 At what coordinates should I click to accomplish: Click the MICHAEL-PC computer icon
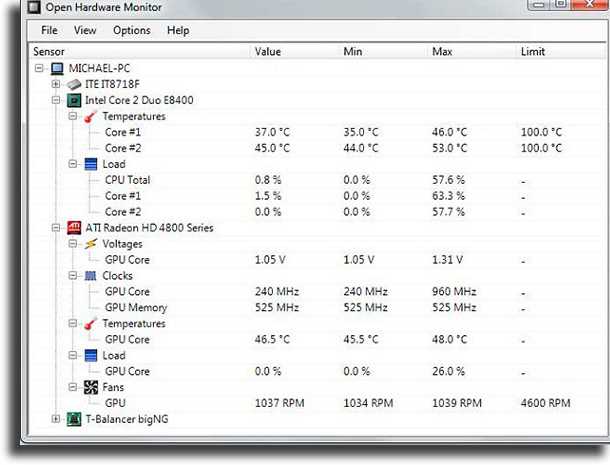(x=57, y=68)
